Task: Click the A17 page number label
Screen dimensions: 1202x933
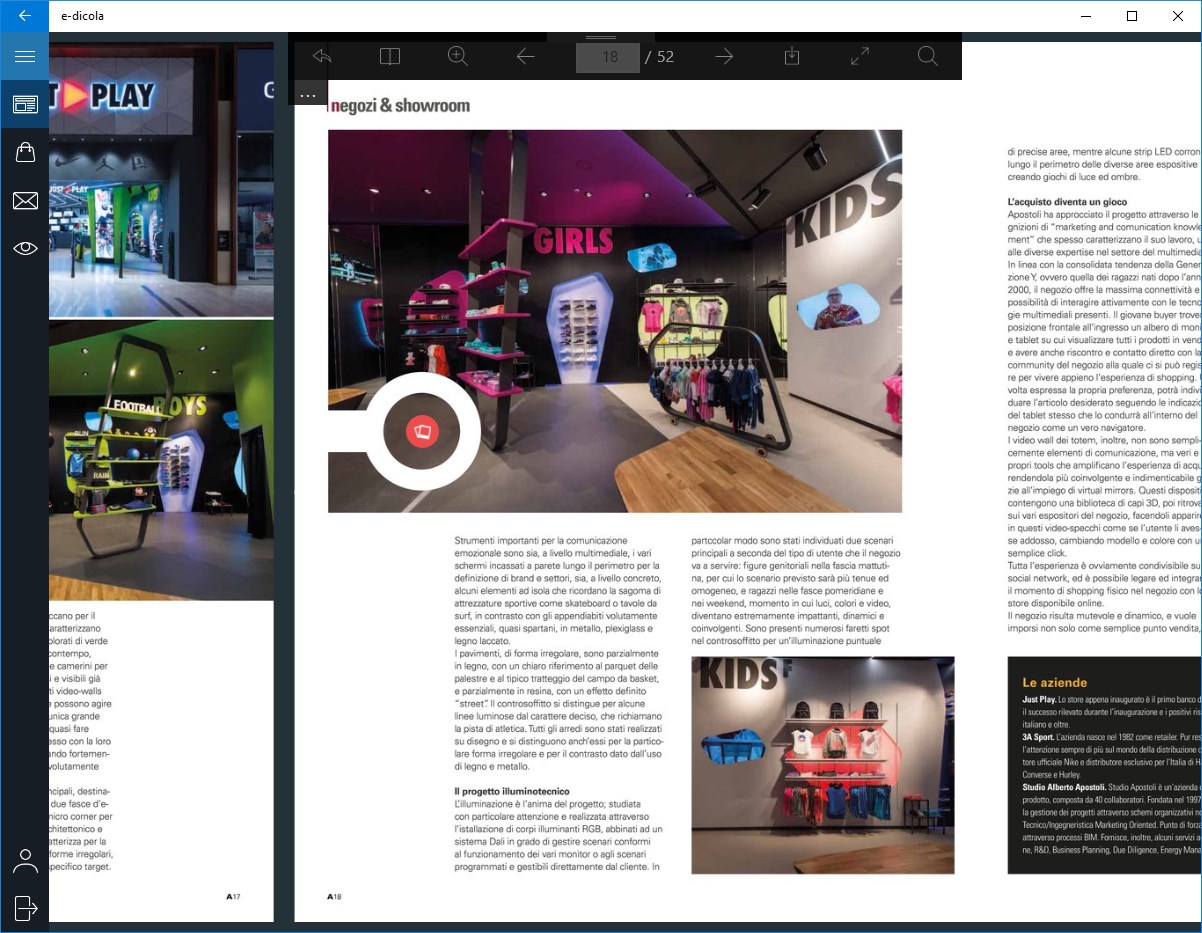Action: (234, 897)
